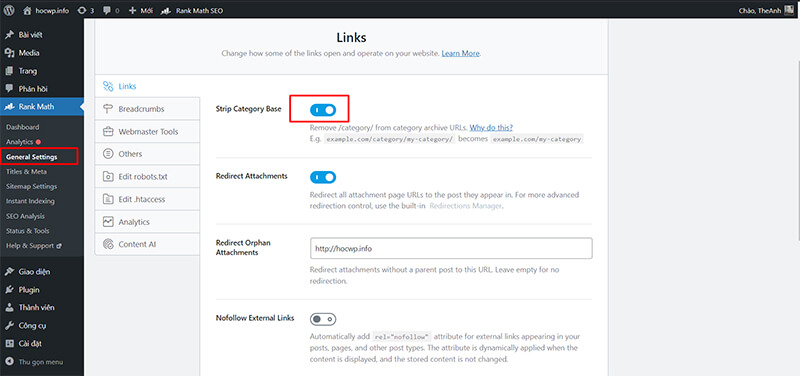Click the Edit robots.txt file icon
The image size is (800, 376).
click(108, 177)
